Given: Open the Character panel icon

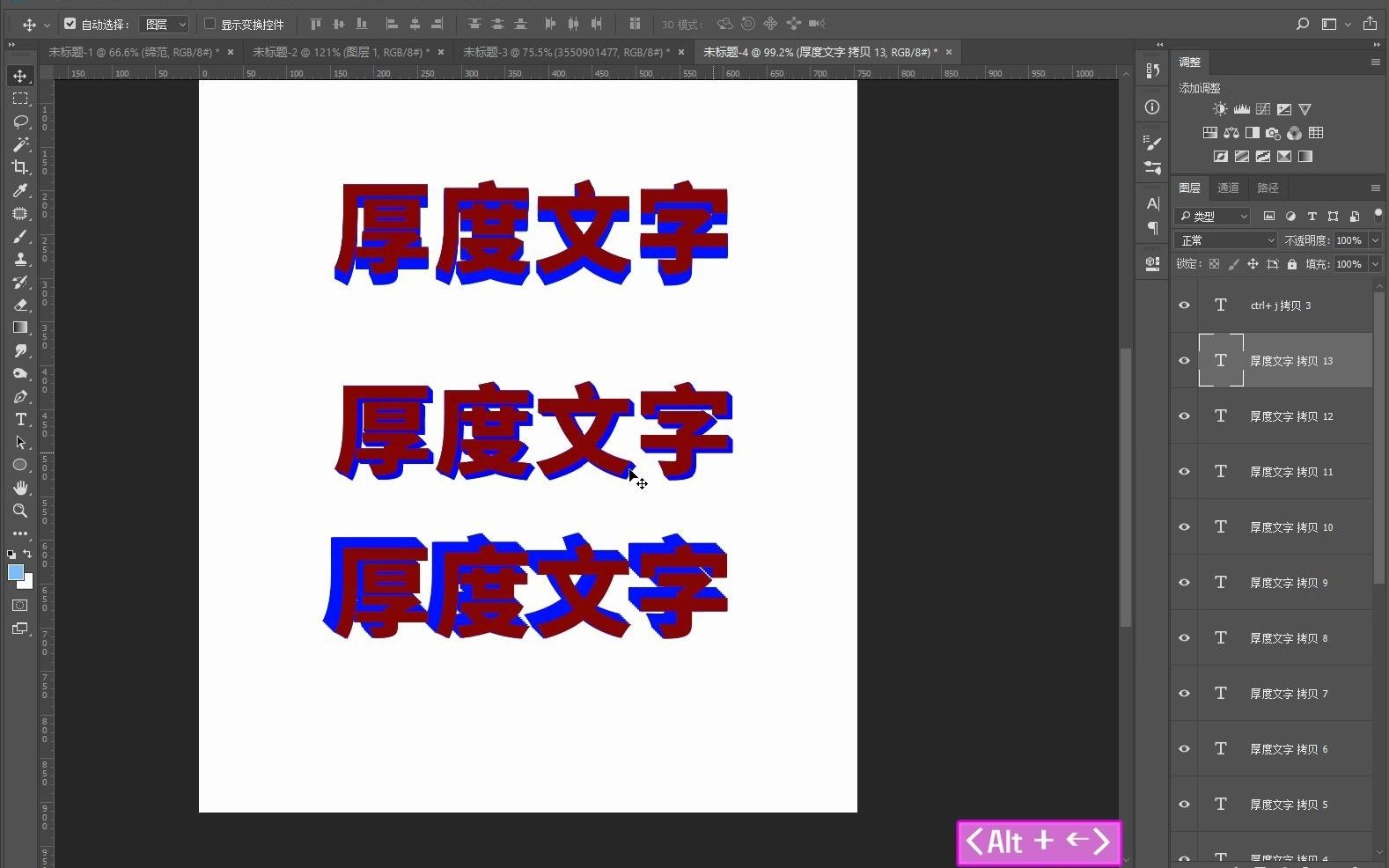Looking at the screenshot, I should pyautogui.click(x=1152, y=203).
